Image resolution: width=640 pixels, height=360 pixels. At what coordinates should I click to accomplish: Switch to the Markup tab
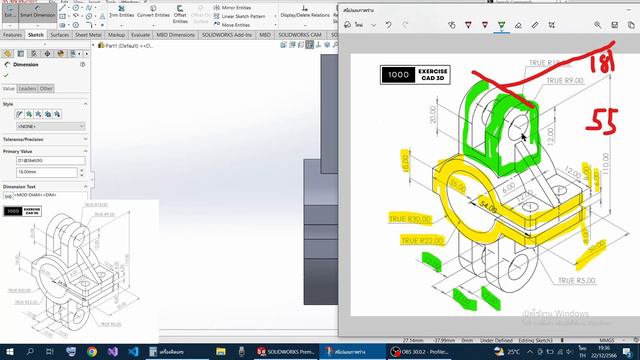(116, 35)
